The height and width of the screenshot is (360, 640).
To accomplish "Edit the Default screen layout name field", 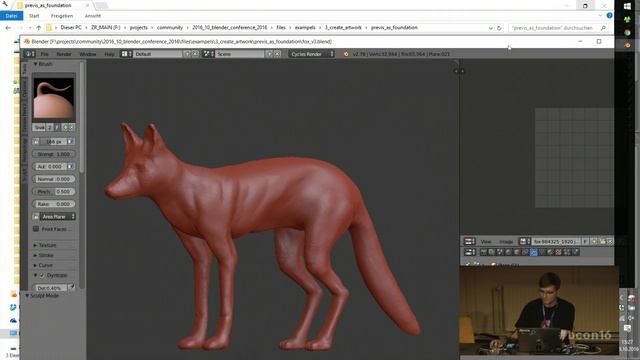I will click(158, 54).
